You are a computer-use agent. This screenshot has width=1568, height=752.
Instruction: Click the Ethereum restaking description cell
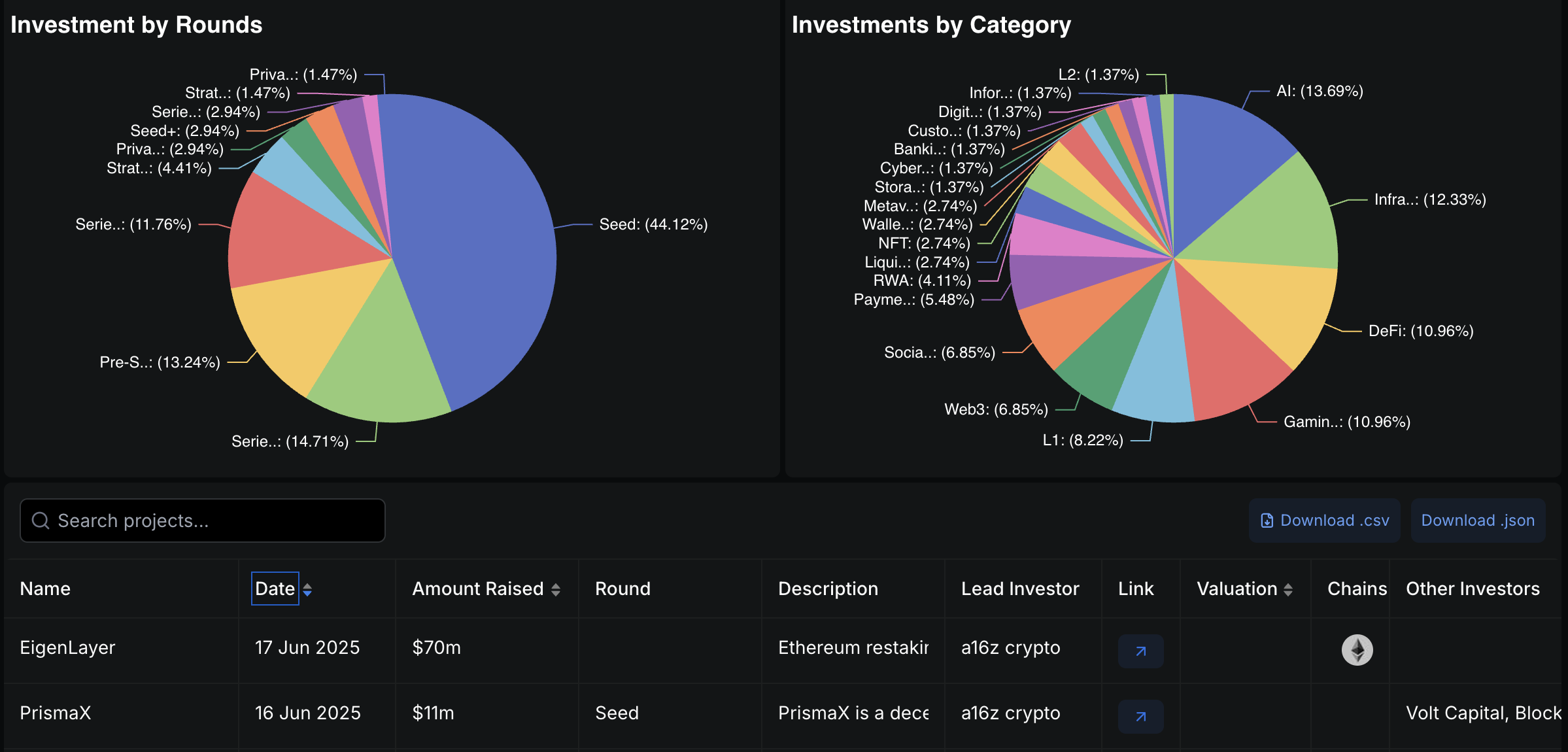pos(853,647)
